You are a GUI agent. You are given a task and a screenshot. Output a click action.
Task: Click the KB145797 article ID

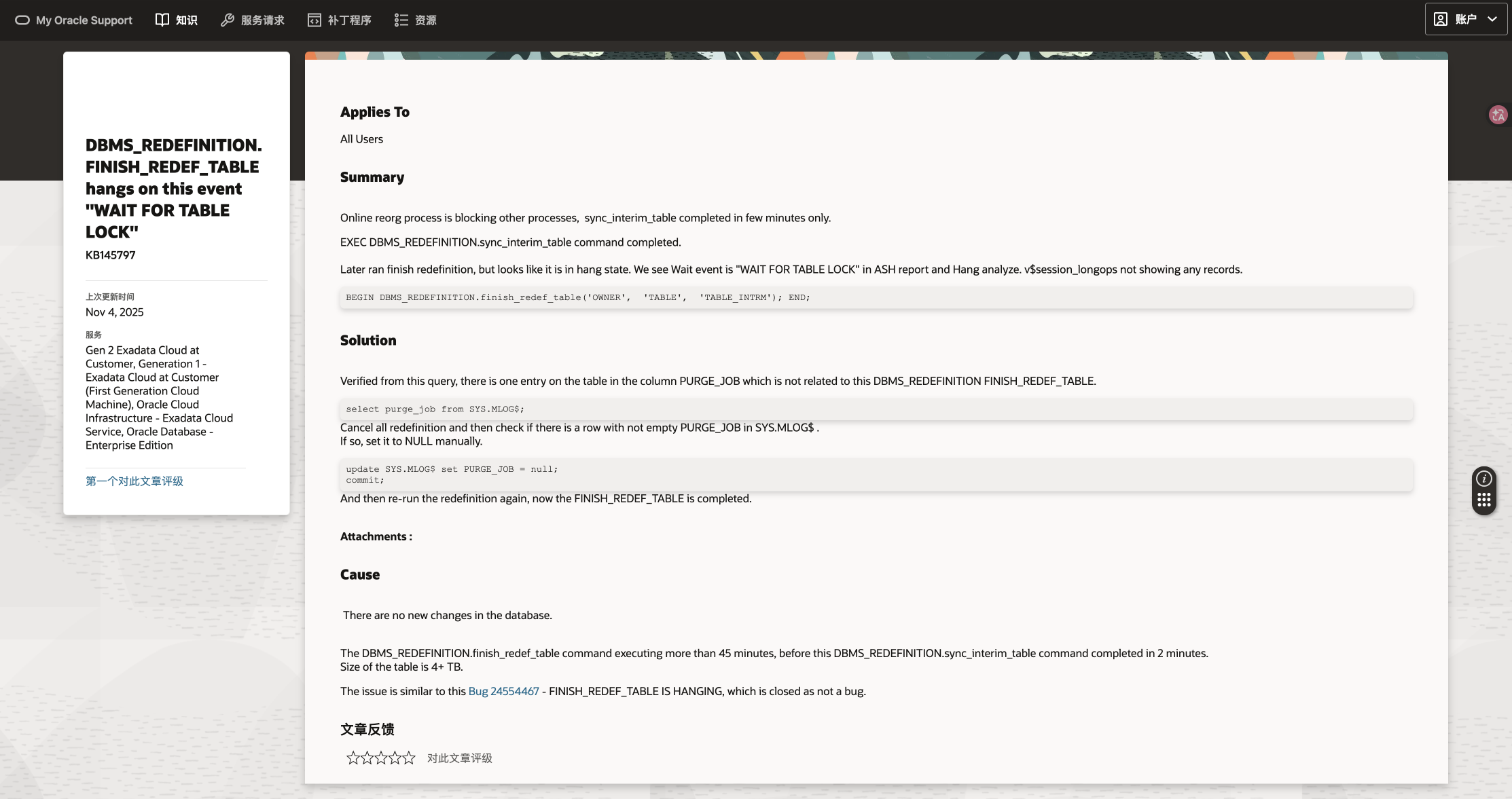(x=111, y=255)
